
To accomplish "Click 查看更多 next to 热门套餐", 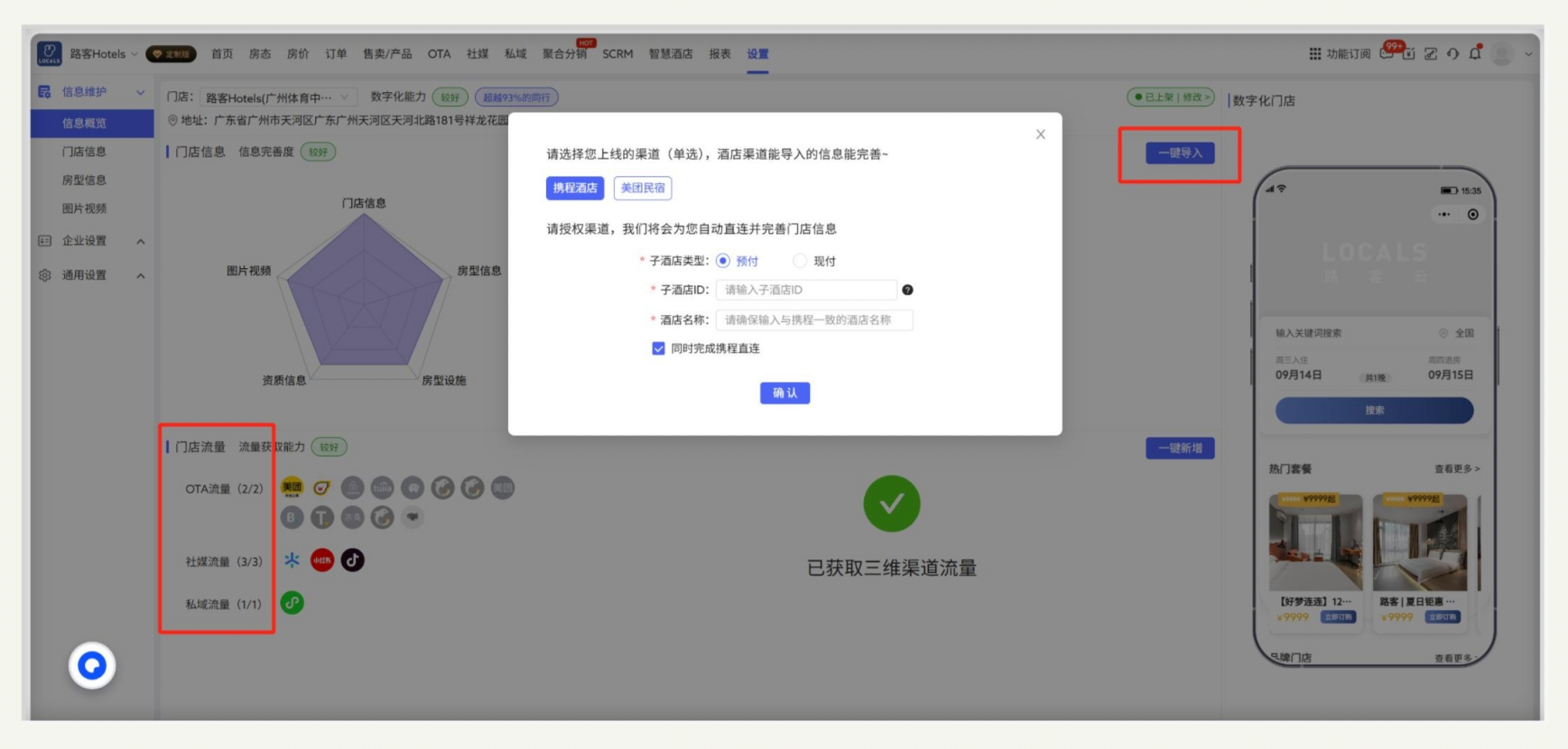I will click(x=1457, y=468).
